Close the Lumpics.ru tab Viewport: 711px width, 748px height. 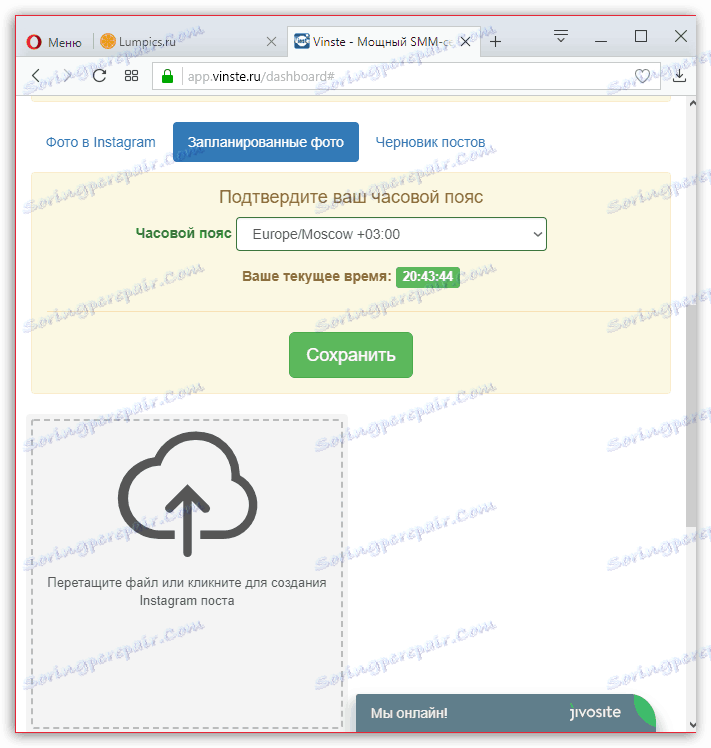(272, 42)
